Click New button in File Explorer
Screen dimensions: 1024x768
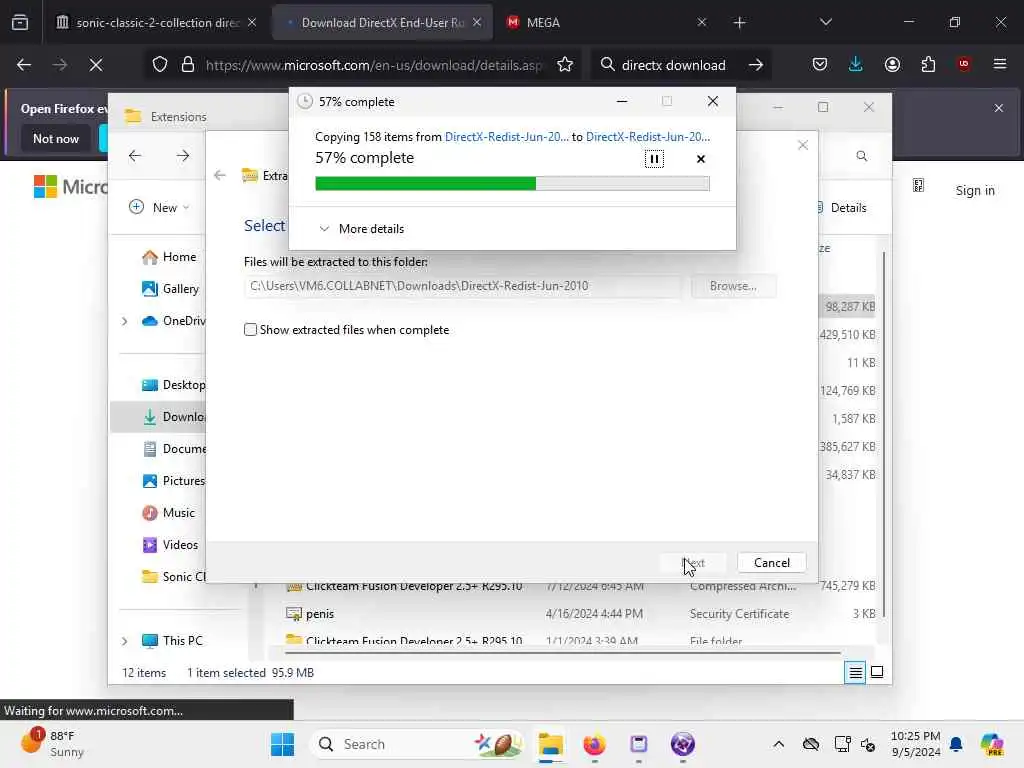click(x=159, y=207)
